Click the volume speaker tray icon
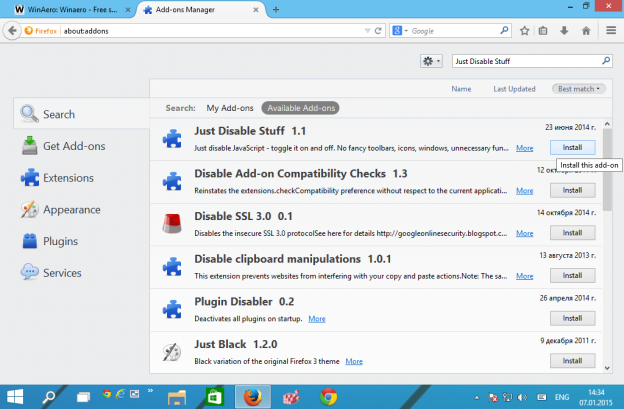 (522, 397)
